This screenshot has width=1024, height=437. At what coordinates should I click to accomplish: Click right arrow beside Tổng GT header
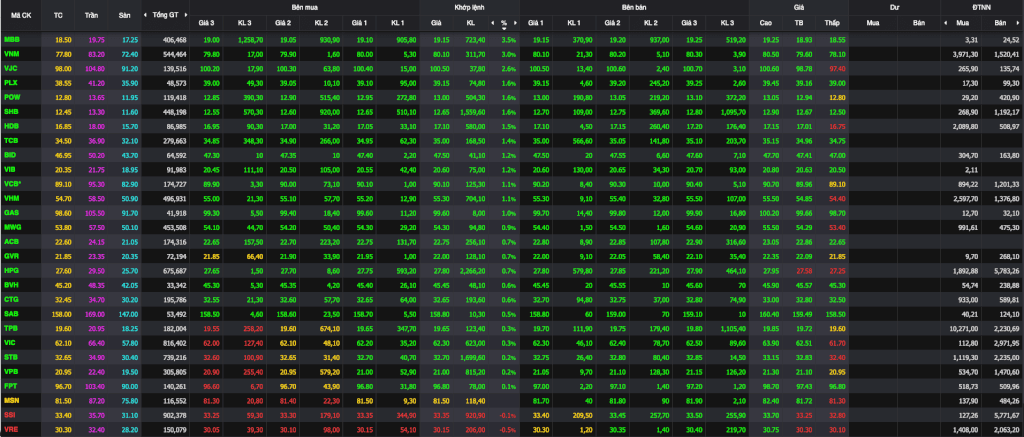pyautogui.click(x=188, y=14)
